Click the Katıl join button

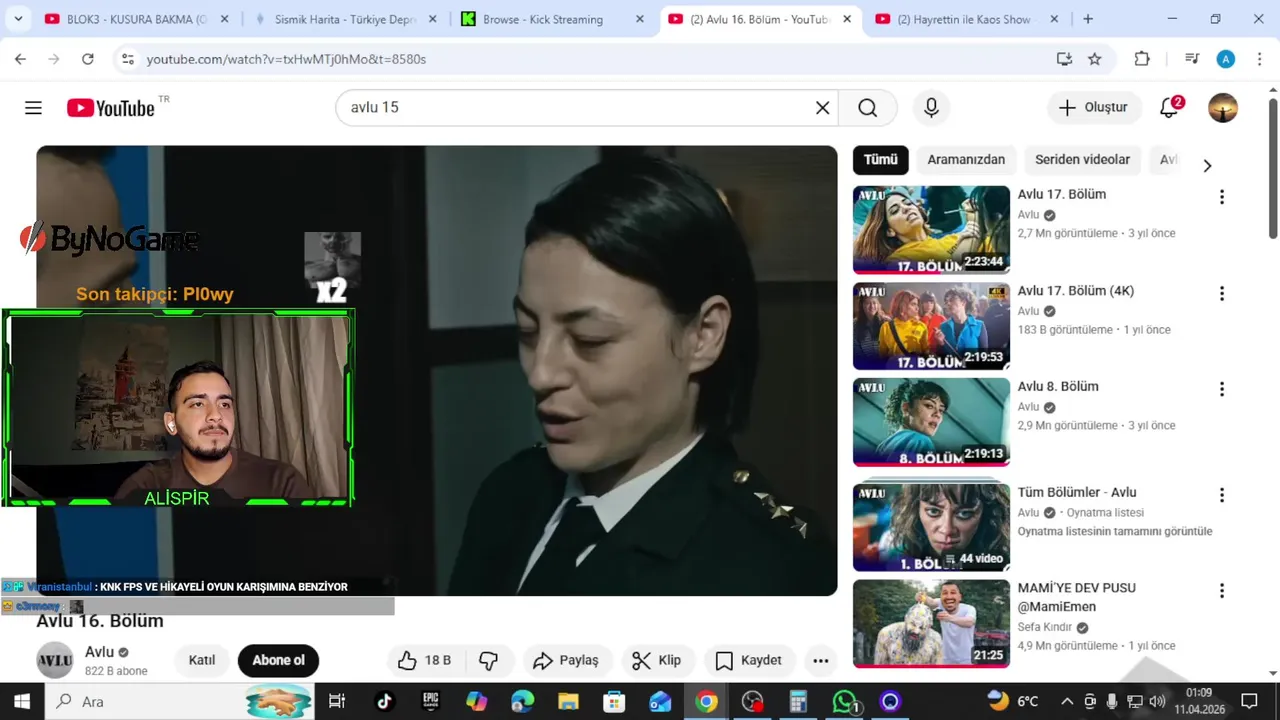point(202,660)
